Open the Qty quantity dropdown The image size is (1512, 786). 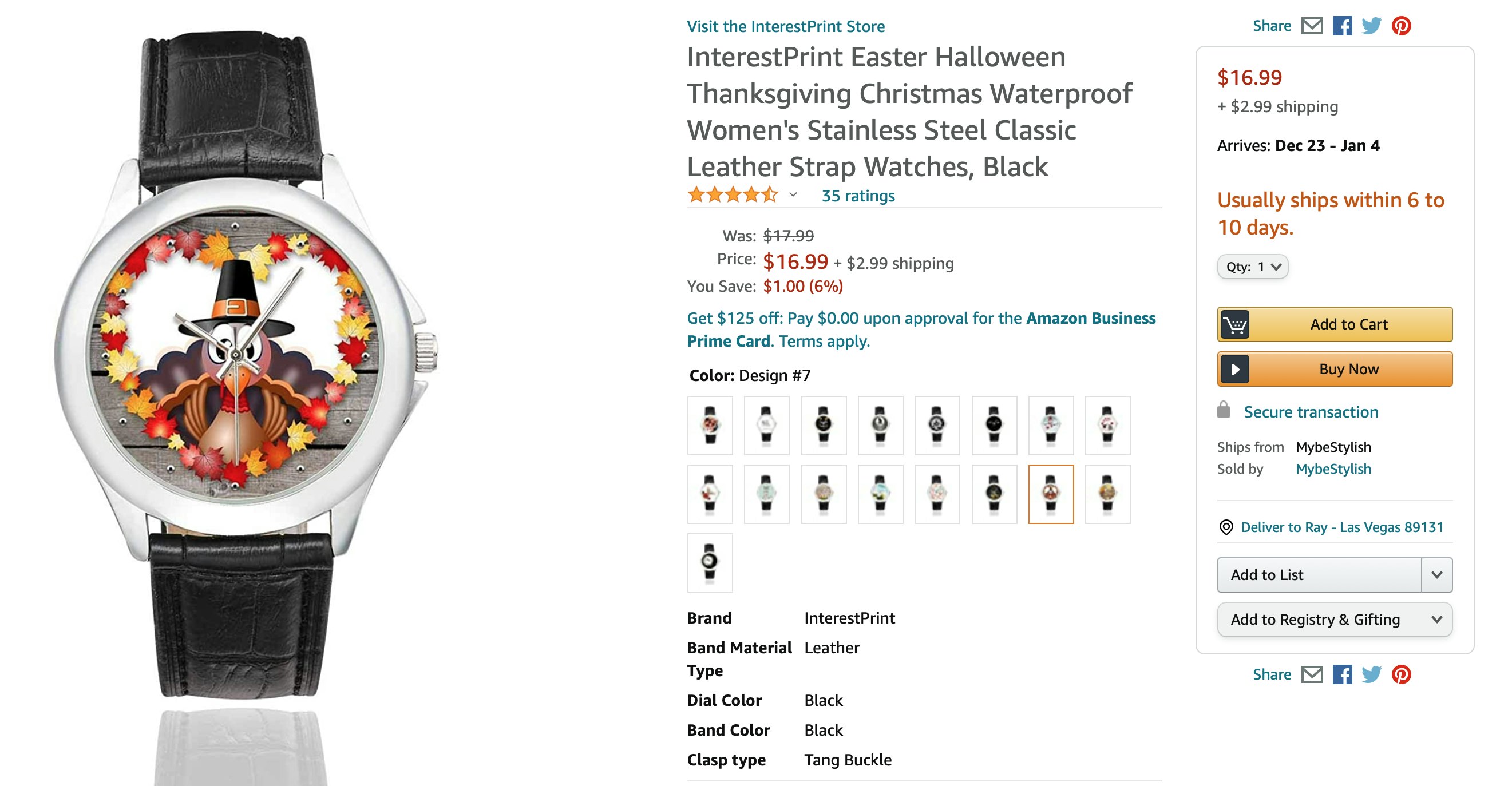(x=1253, y=267)
